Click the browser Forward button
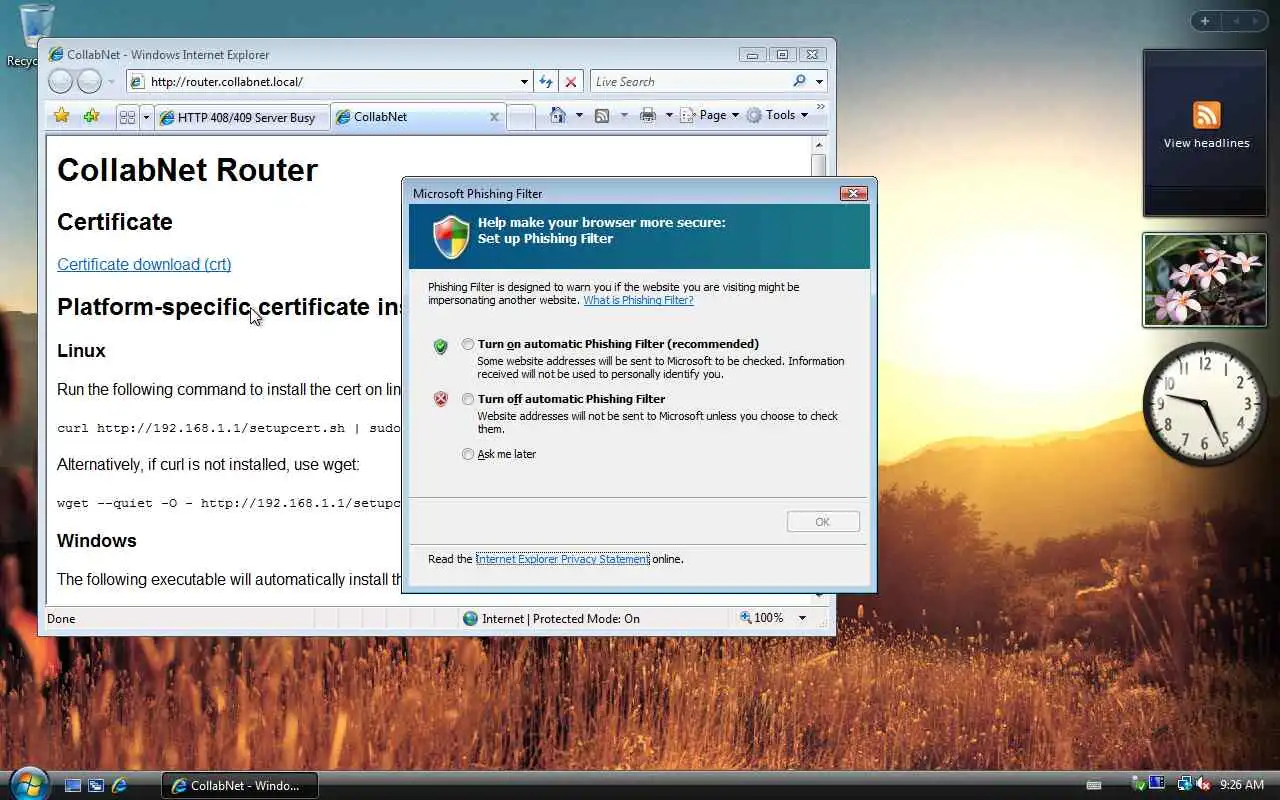The image size is (1280, 800). [x=89, y=82]
